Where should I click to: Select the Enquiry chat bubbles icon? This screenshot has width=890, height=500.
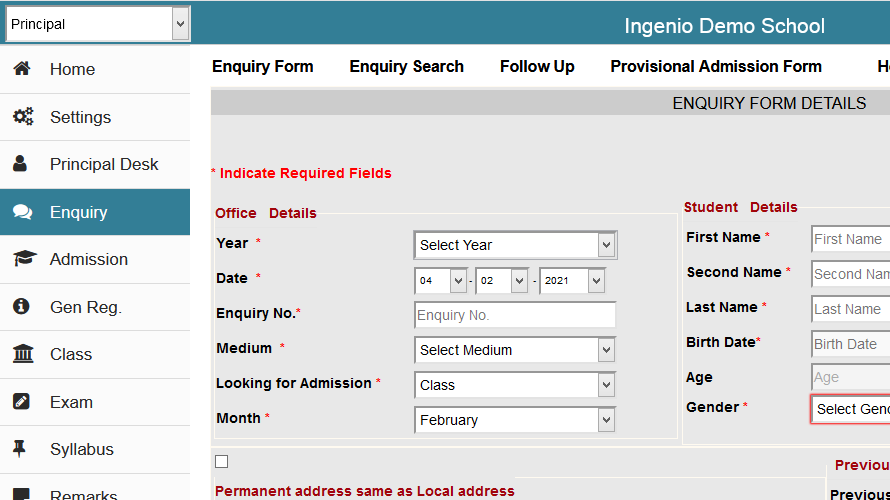(22, 212)
